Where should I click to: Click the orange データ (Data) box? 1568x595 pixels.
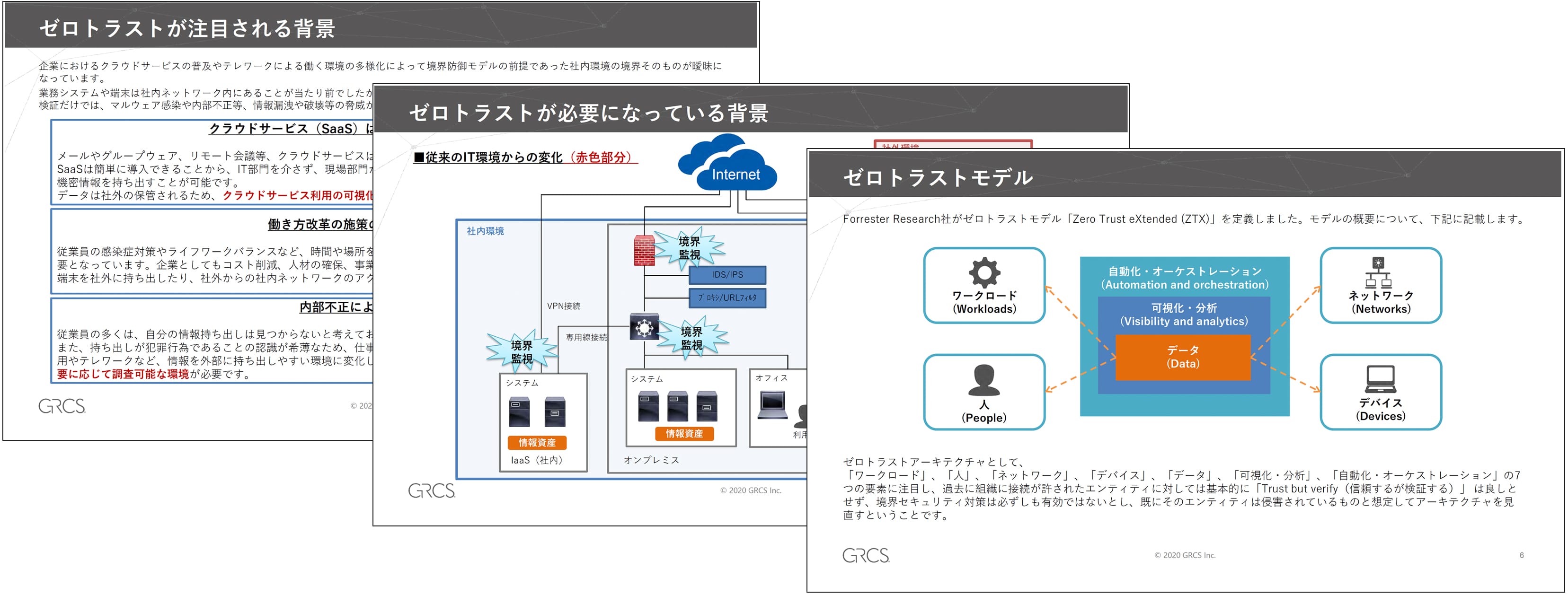click(1183, 357)
